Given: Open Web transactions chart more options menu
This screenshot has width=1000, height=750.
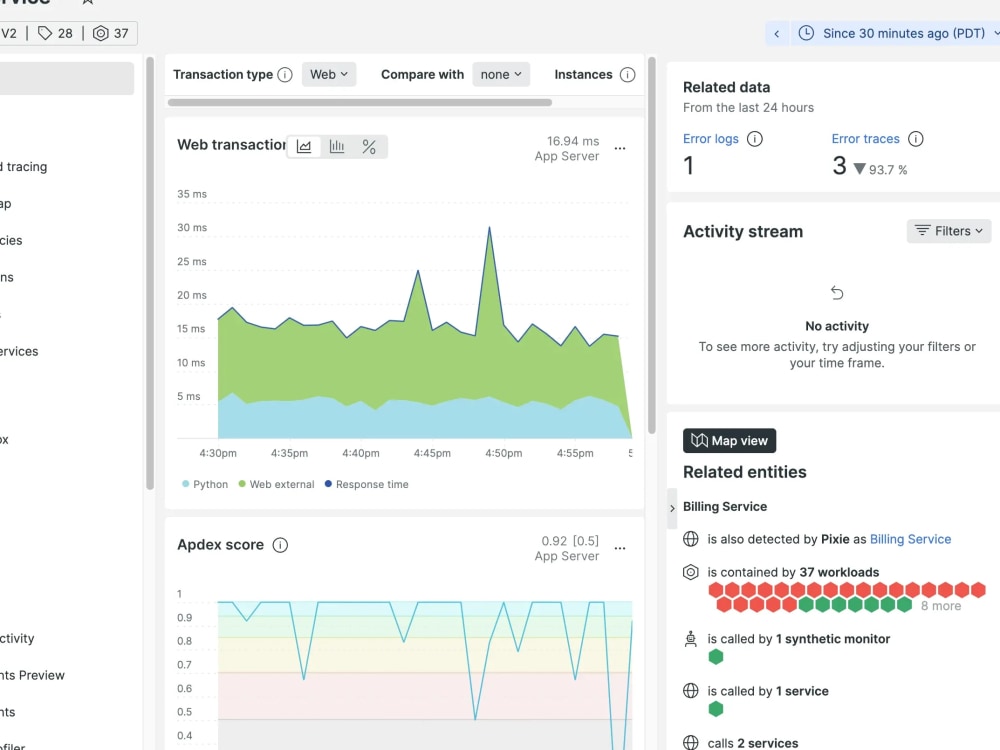Looking at the screenshot, I should (x=620, y=148).
